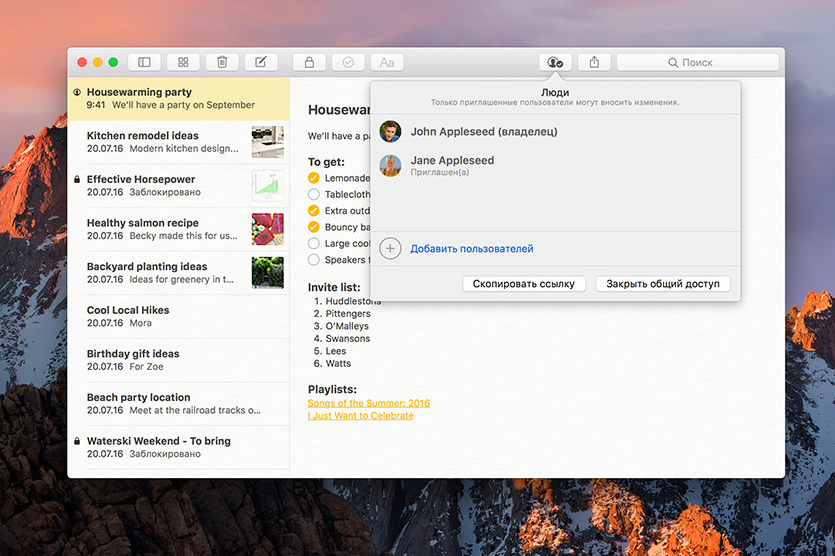Create a new note with compose icon

point(261,62)
